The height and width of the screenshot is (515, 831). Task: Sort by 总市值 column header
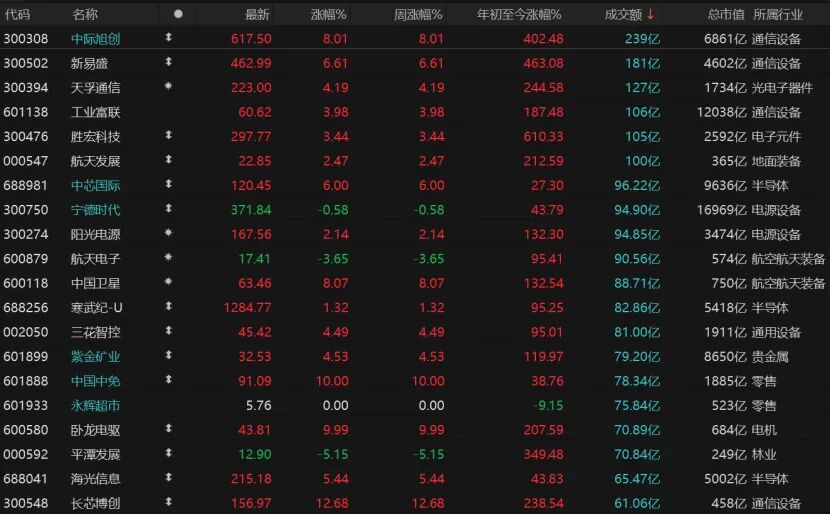pos(725,14)
